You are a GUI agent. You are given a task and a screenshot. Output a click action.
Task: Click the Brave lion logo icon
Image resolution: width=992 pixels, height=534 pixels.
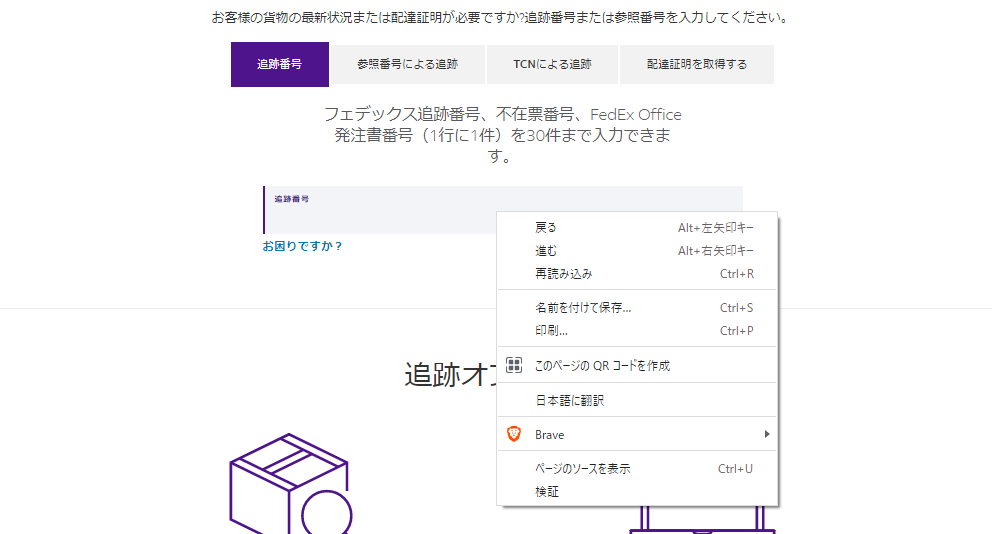click(x=514, y=434)
